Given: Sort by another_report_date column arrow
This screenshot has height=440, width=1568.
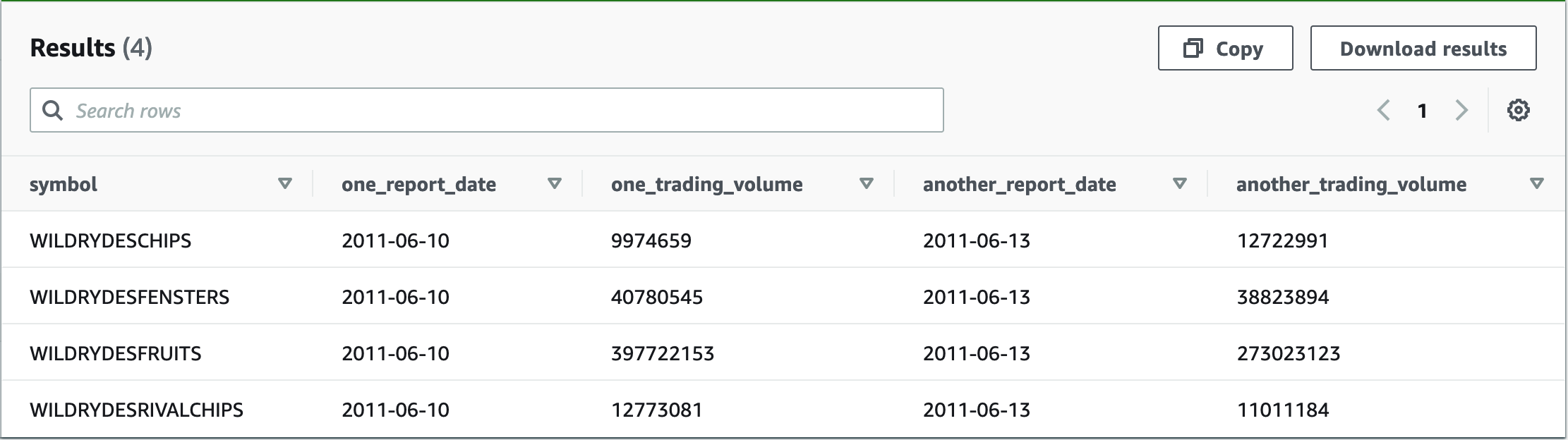Looking at the screenshot, I should tap(1179, 184).
